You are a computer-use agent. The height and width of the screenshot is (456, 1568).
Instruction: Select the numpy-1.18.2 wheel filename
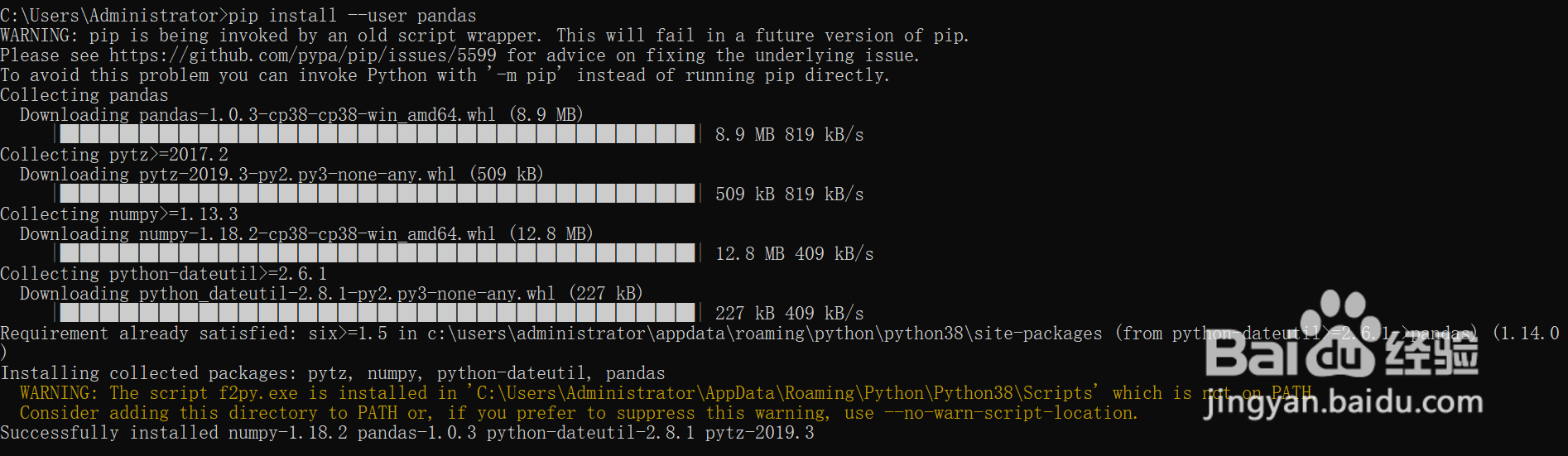pos(317,234)
